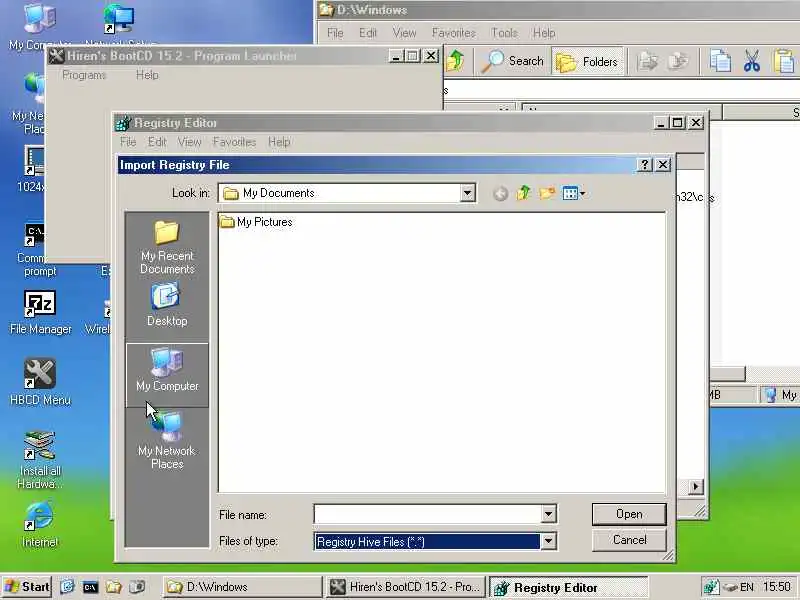Screen dimensions: 800x600
Task: Open File menu in D:\Windows explorer
Action: (335, 33)
